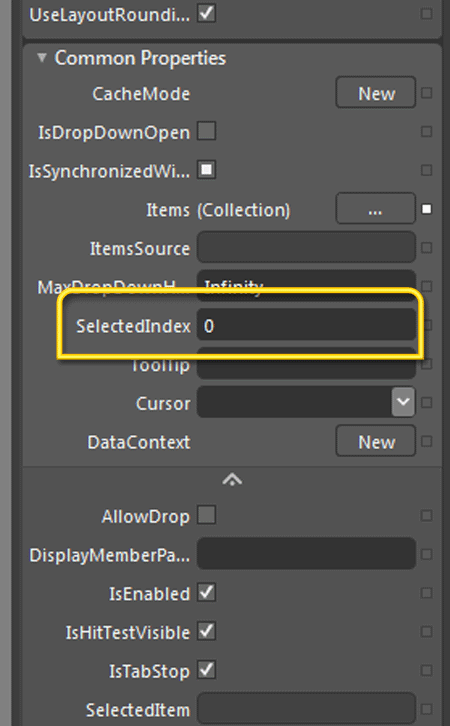Click the ItemsSource input field

click(306, 248)
